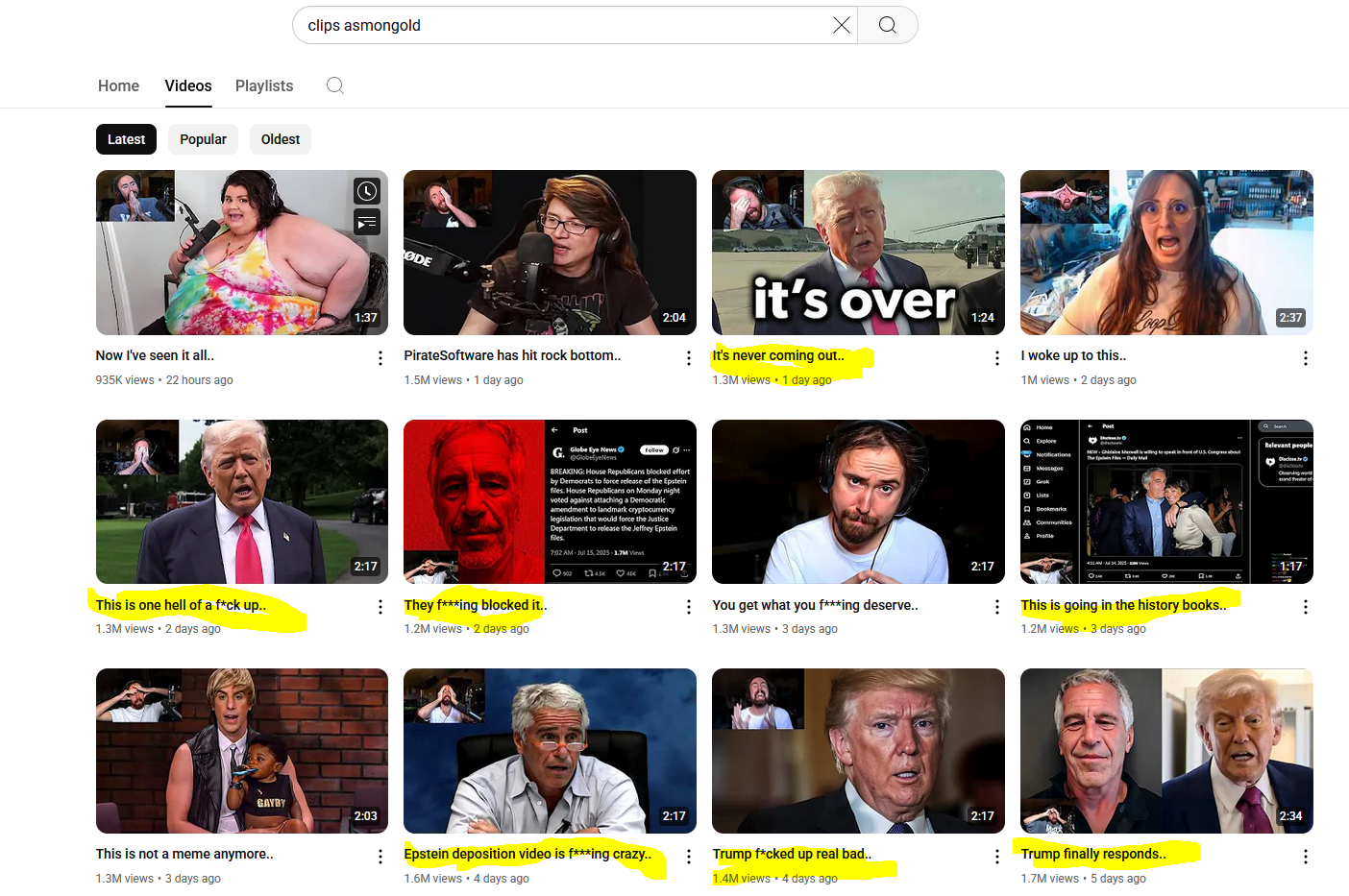
Task: Click '1.5M views • 1 day ago' text
Action: 463,380
